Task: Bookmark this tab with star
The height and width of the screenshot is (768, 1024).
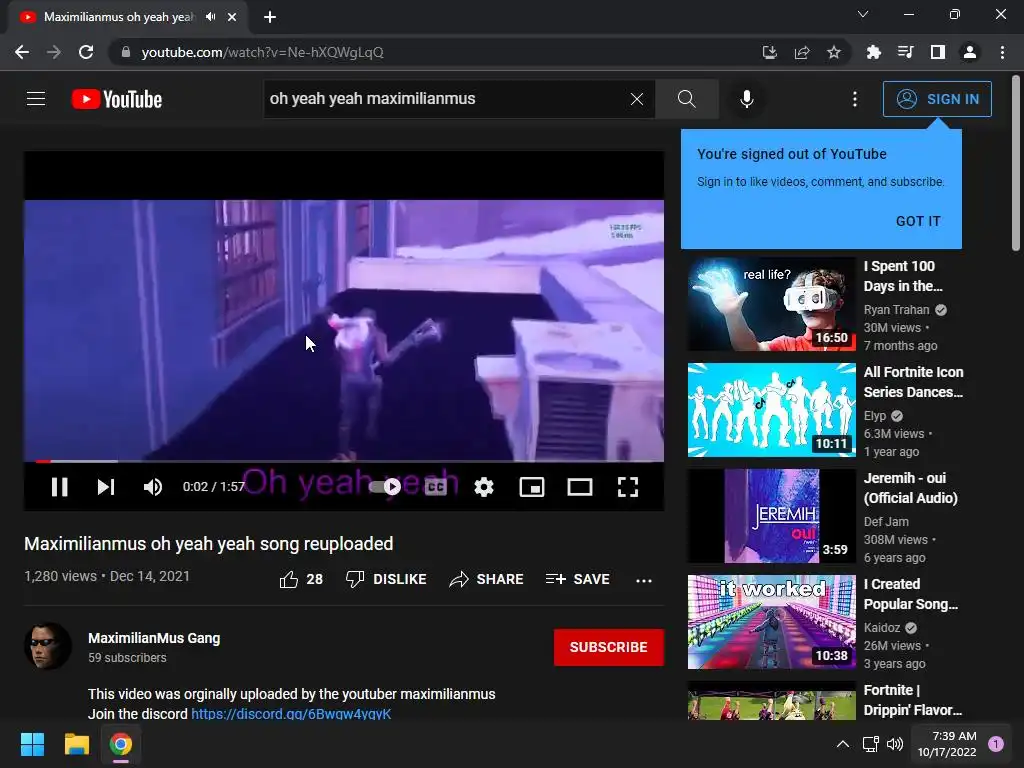Action: 834,52
